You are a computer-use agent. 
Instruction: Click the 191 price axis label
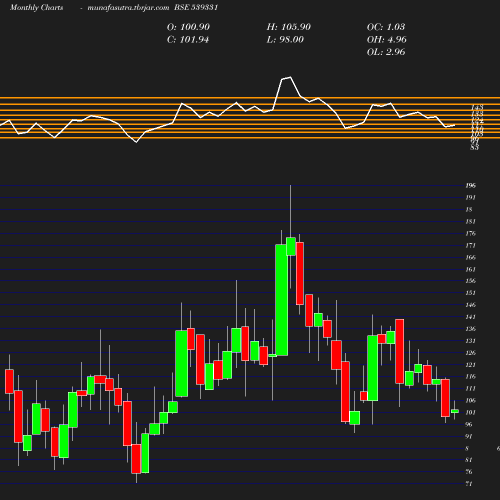(471, 198)
